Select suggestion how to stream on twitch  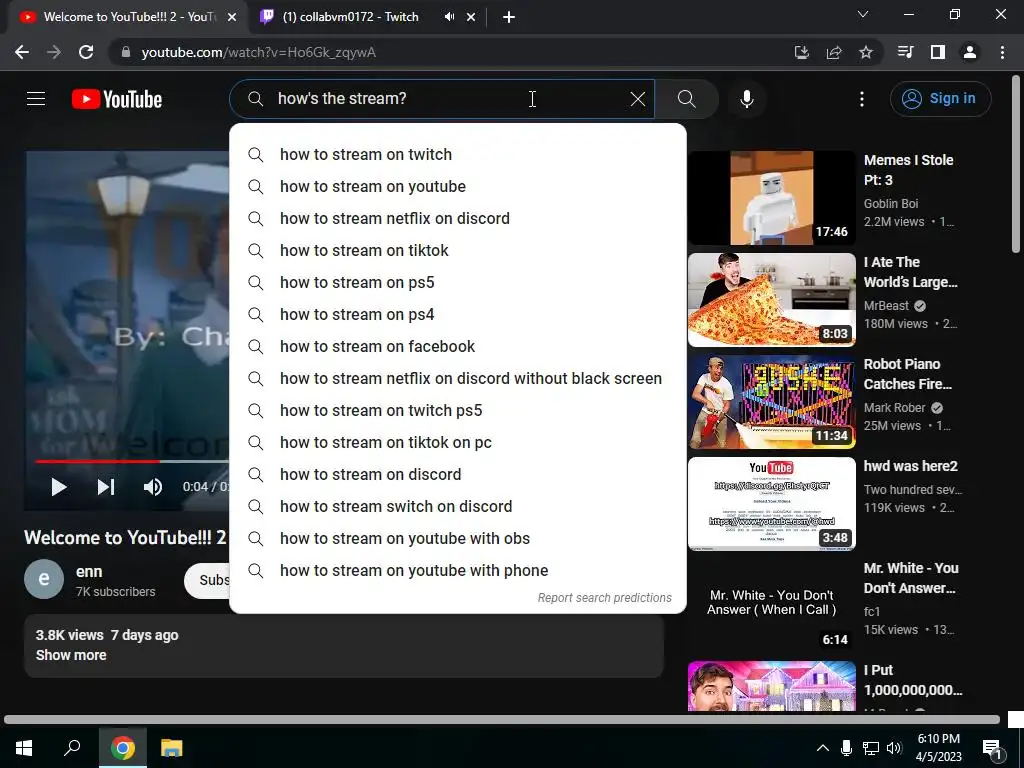coord(458,155)
